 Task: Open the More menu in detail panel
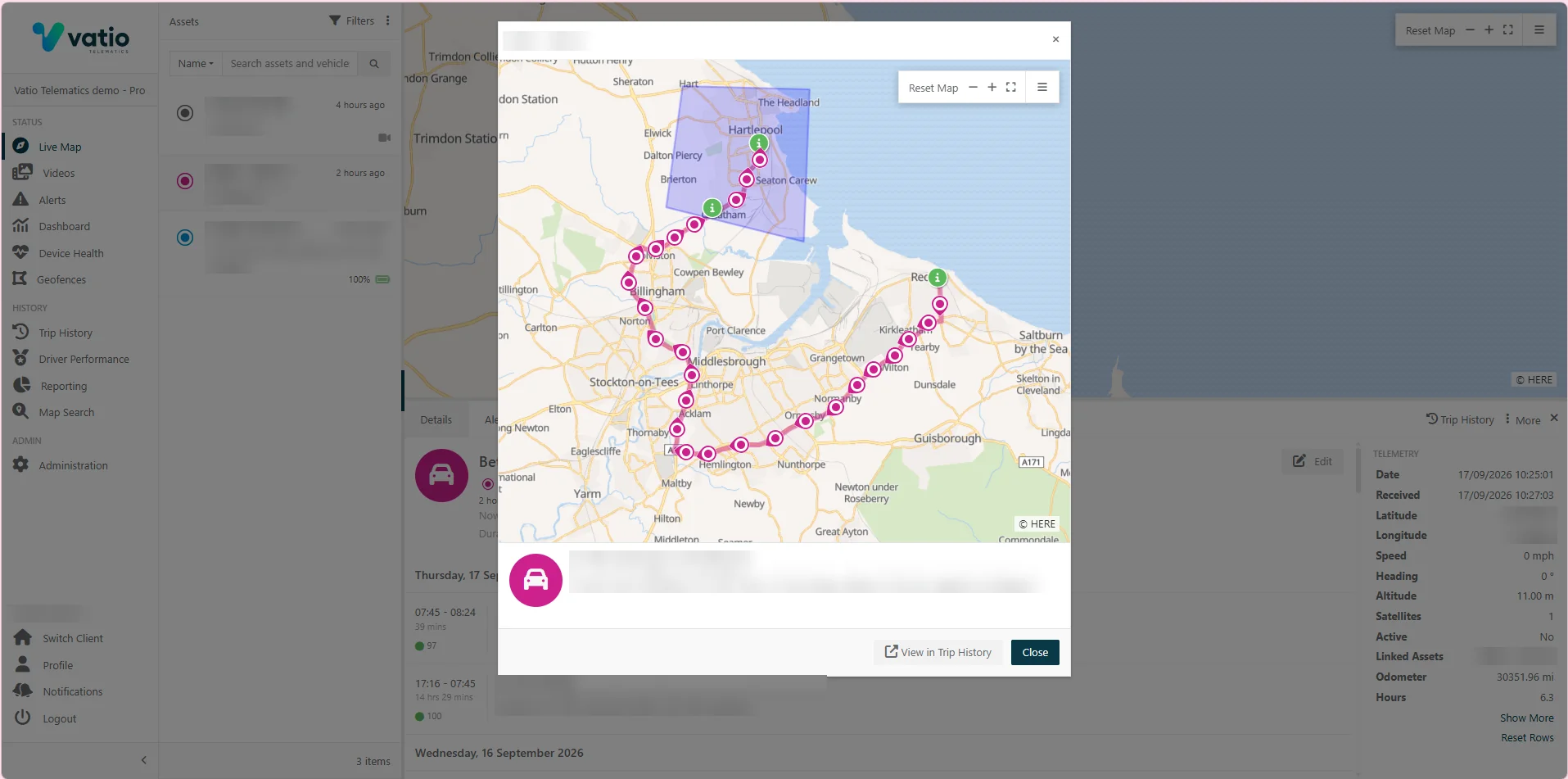[x=1523, y=420]
